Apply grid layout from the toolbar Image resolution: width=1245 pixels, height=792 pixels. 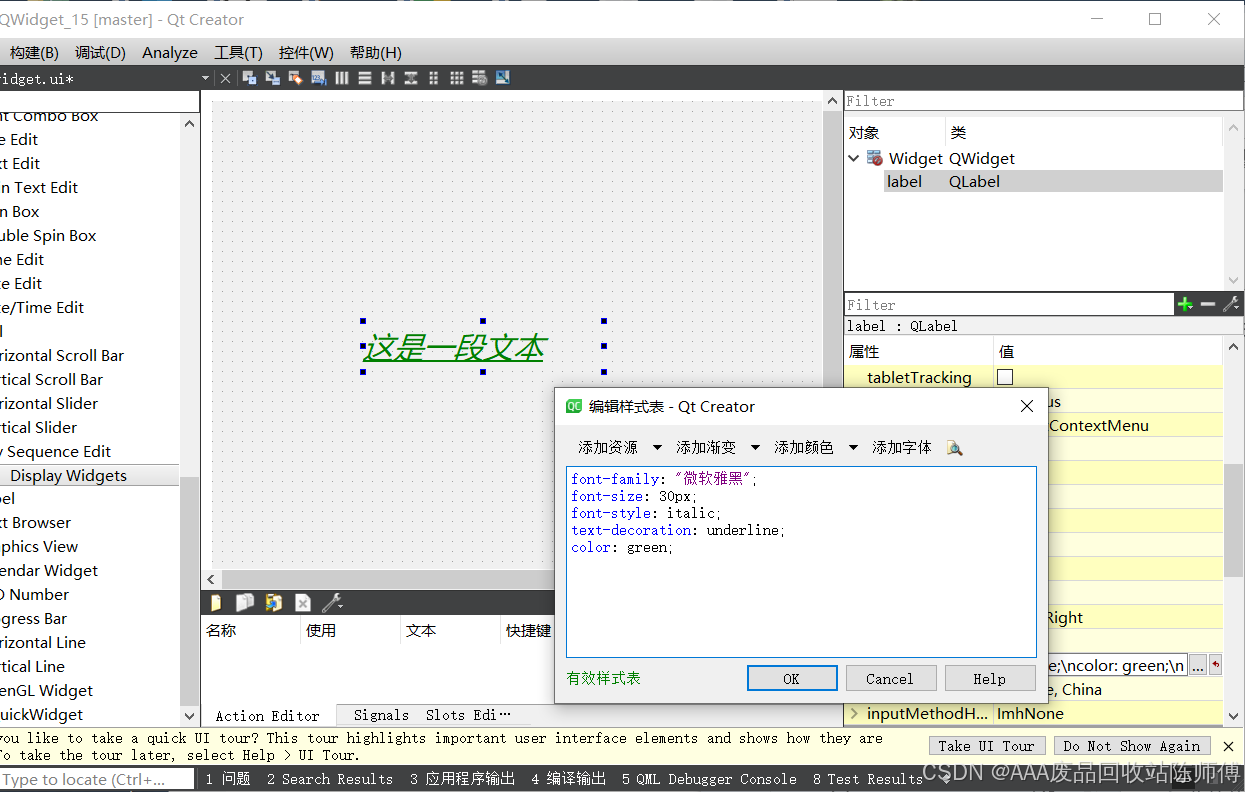pos(457,78)
